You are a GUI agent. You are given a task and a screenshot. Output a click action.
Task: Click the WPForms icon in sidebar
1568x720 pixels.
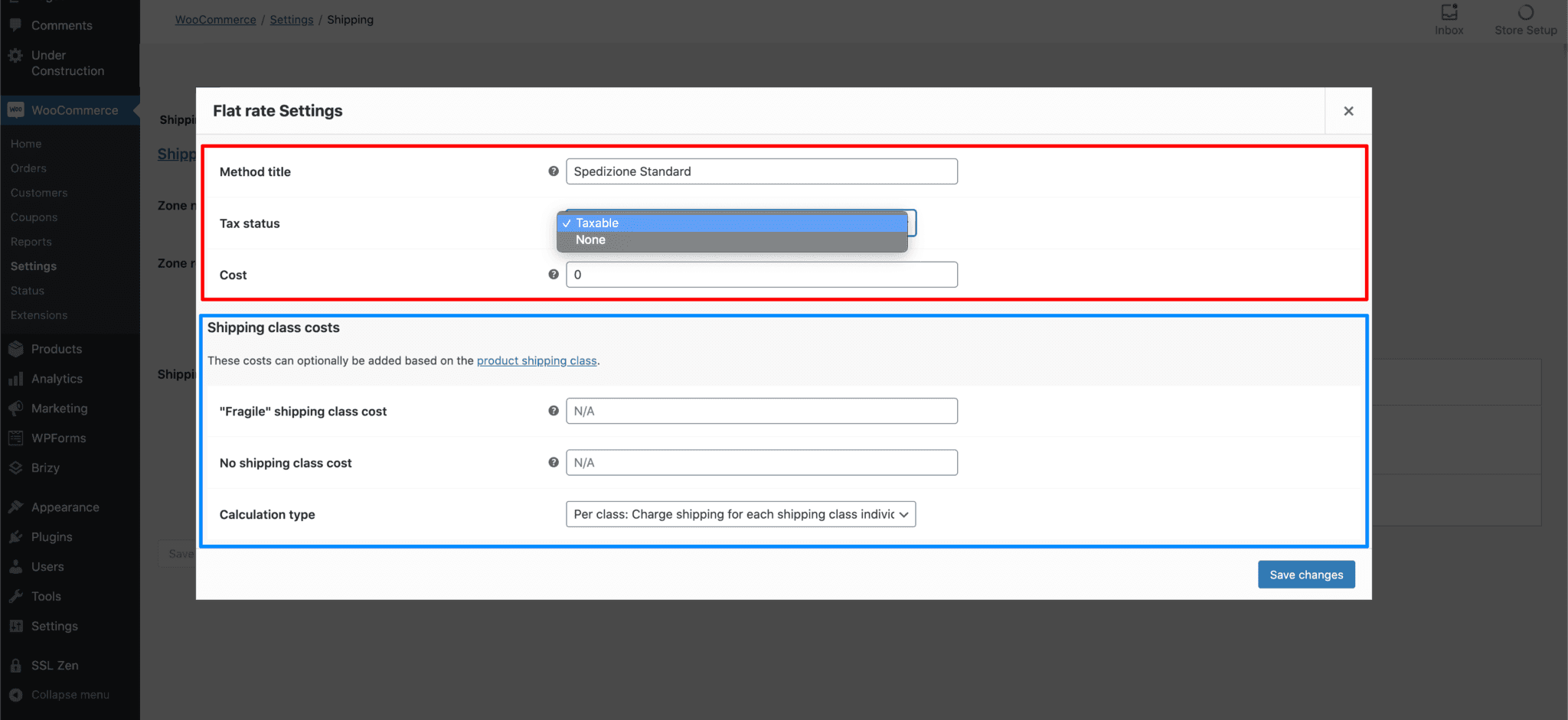pos(15,438)
